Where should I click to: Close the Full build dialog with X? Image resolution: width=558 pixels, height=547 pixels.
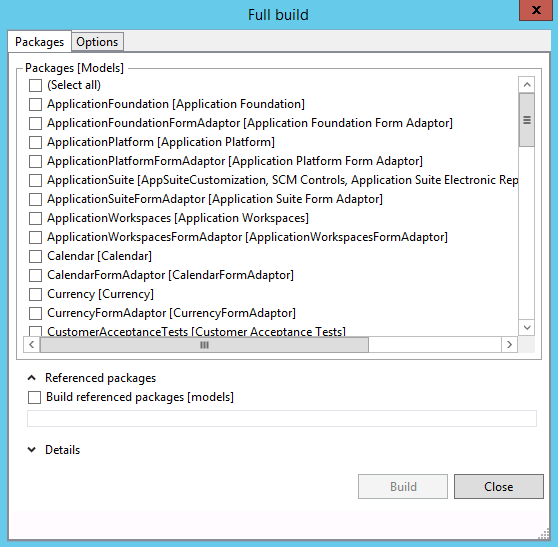[536, 10]
